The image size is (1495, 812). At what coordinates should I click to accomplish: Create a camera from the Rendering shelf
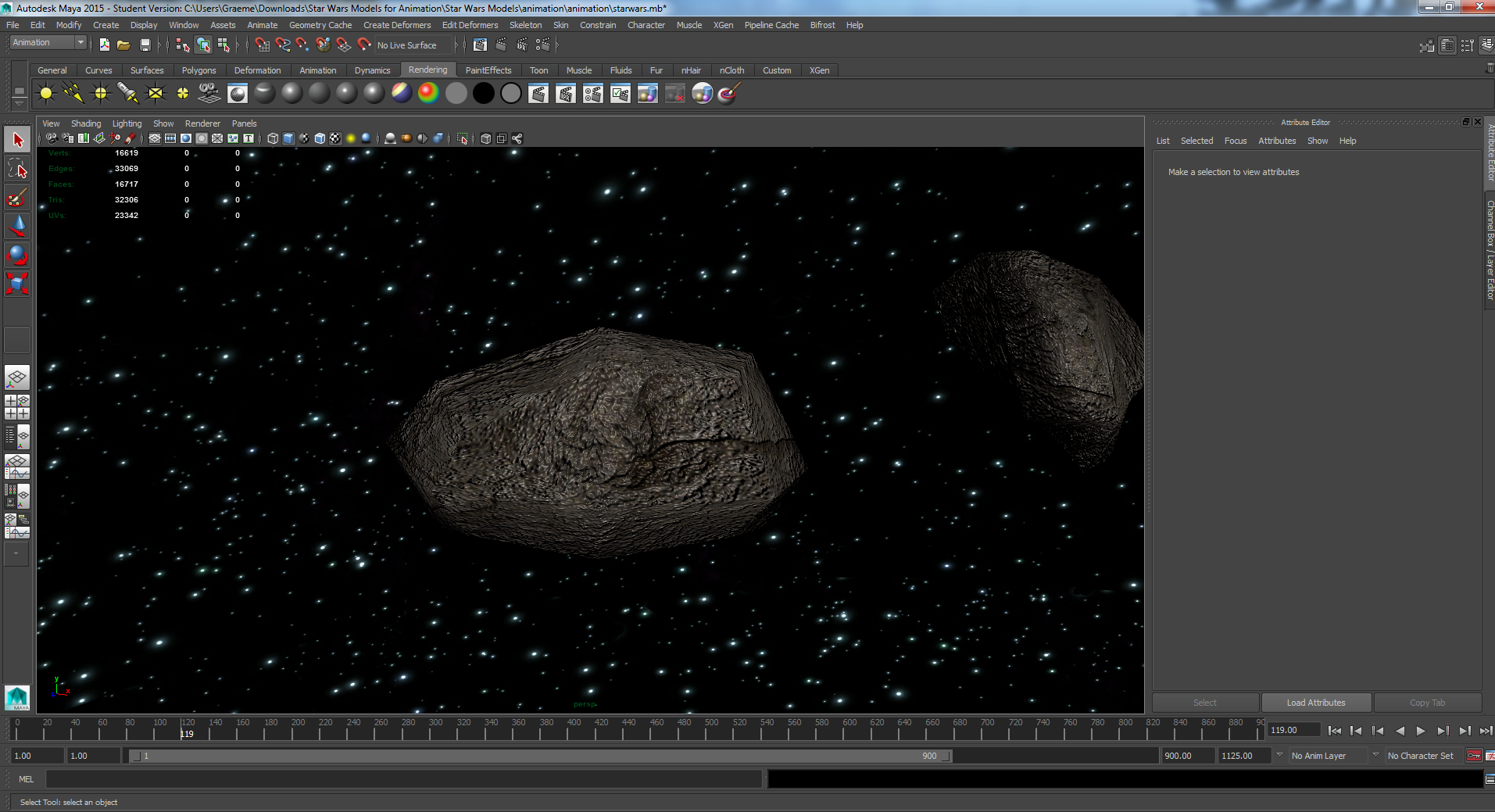[209, 94]
